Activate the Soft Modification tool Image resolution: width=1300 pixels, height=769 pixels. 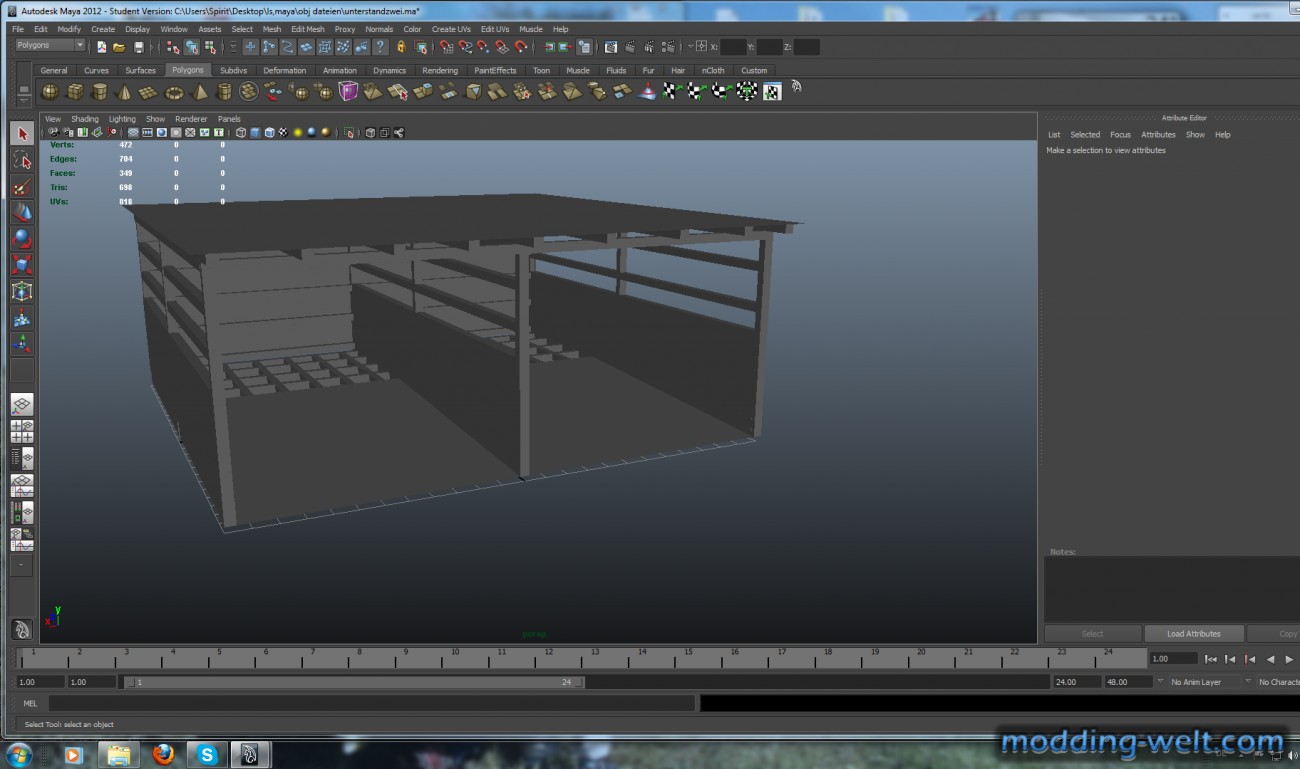(22, 319)
